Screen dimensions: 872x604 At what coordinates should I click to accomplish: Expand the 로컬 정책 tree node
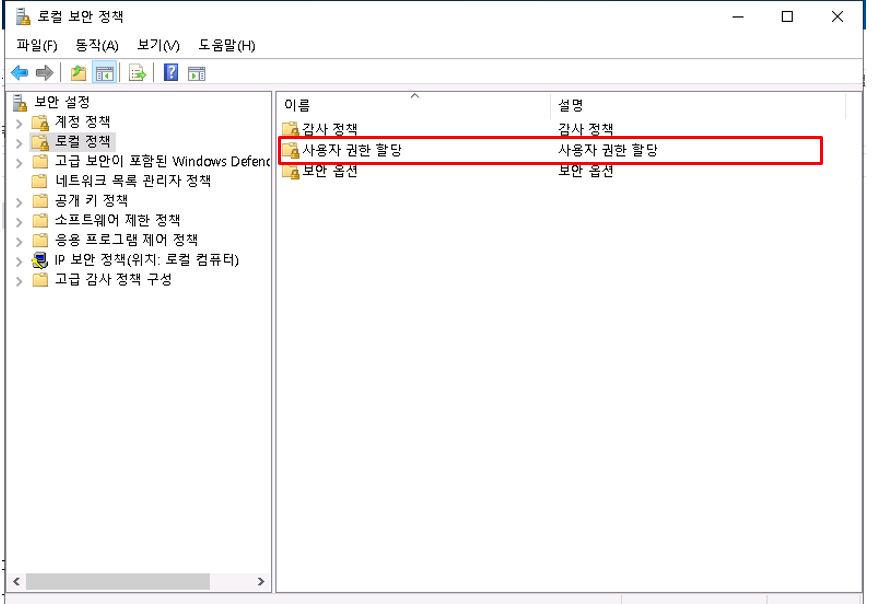tap(19, 143)
